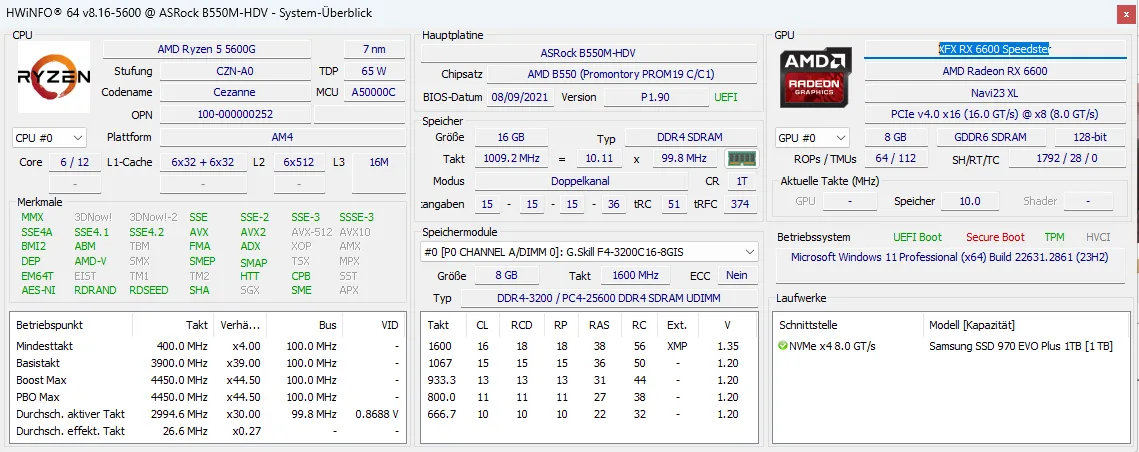Click the BIOS date 08/09/2021 value
The width and height of the screenshot is (1139, 452).
[522, 97]
